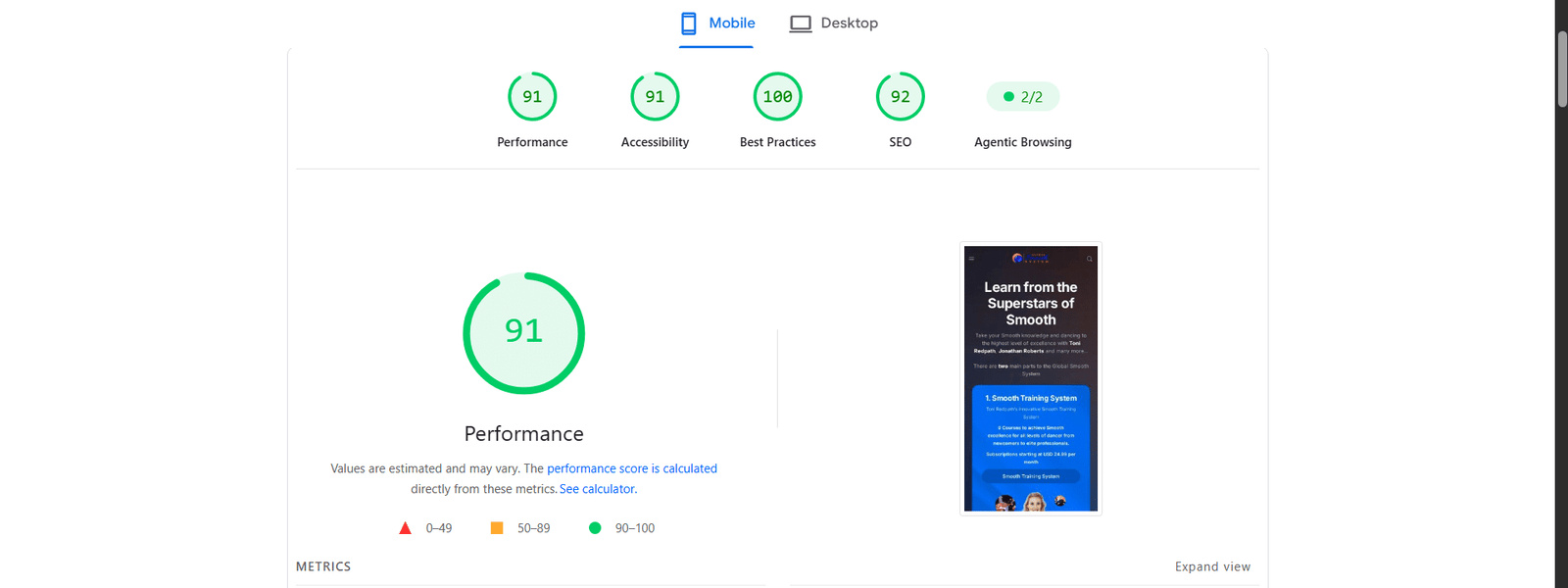This screenshot has height=588, width=1568.
Task: Click the '0–49' legend text
Action: pos(439,528)
